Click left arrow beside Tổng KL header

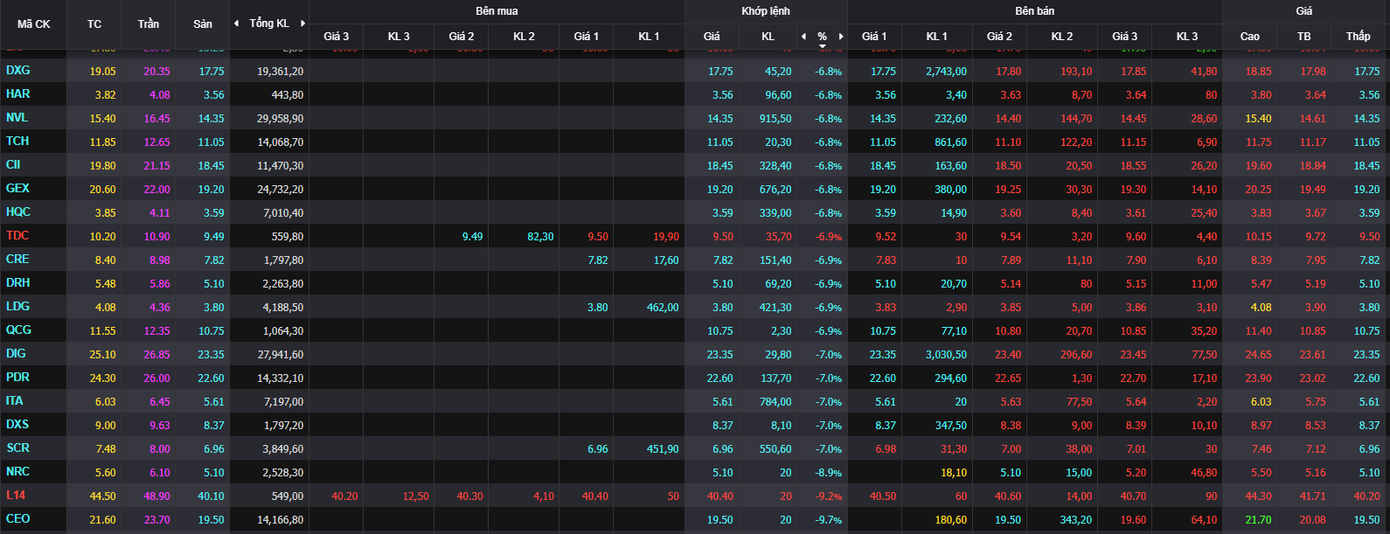point(236,23)
